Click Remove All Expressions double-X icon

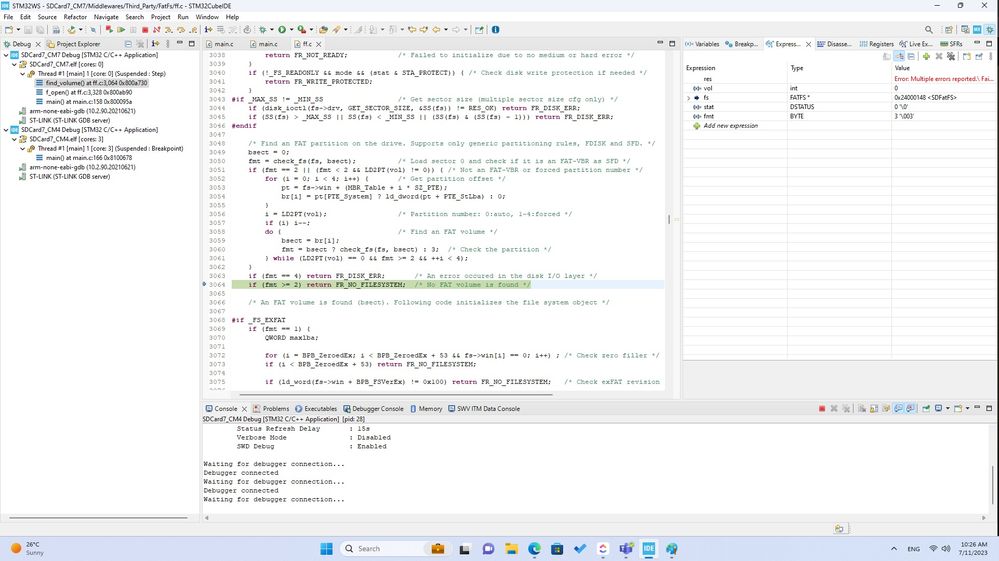click(951, 57)
